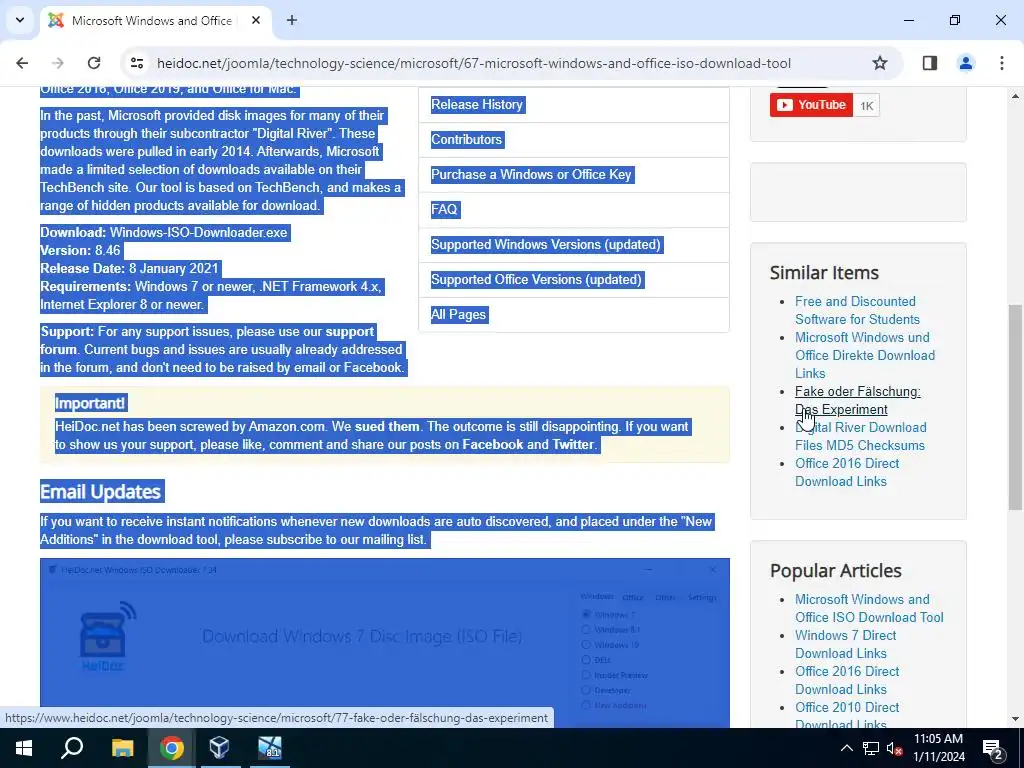The width and height of the screenshot is (1024, 768).
Task: Click the Chrome taskbar icon
Action: tap(171, 748)
